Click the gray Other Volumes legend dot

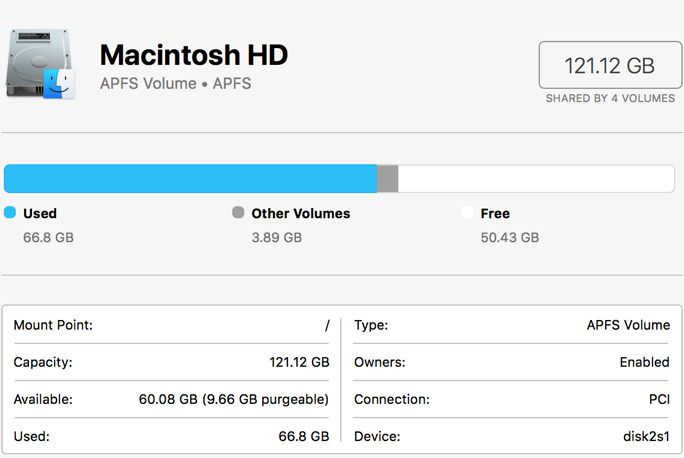[x=238, y=213]
